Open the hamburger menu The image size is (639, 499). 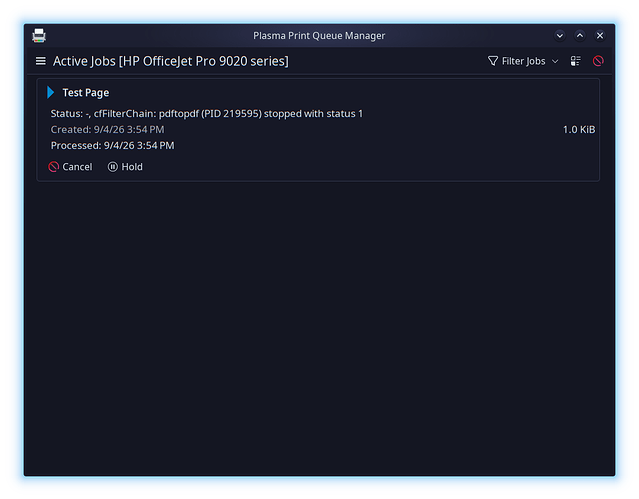(40, 61)
